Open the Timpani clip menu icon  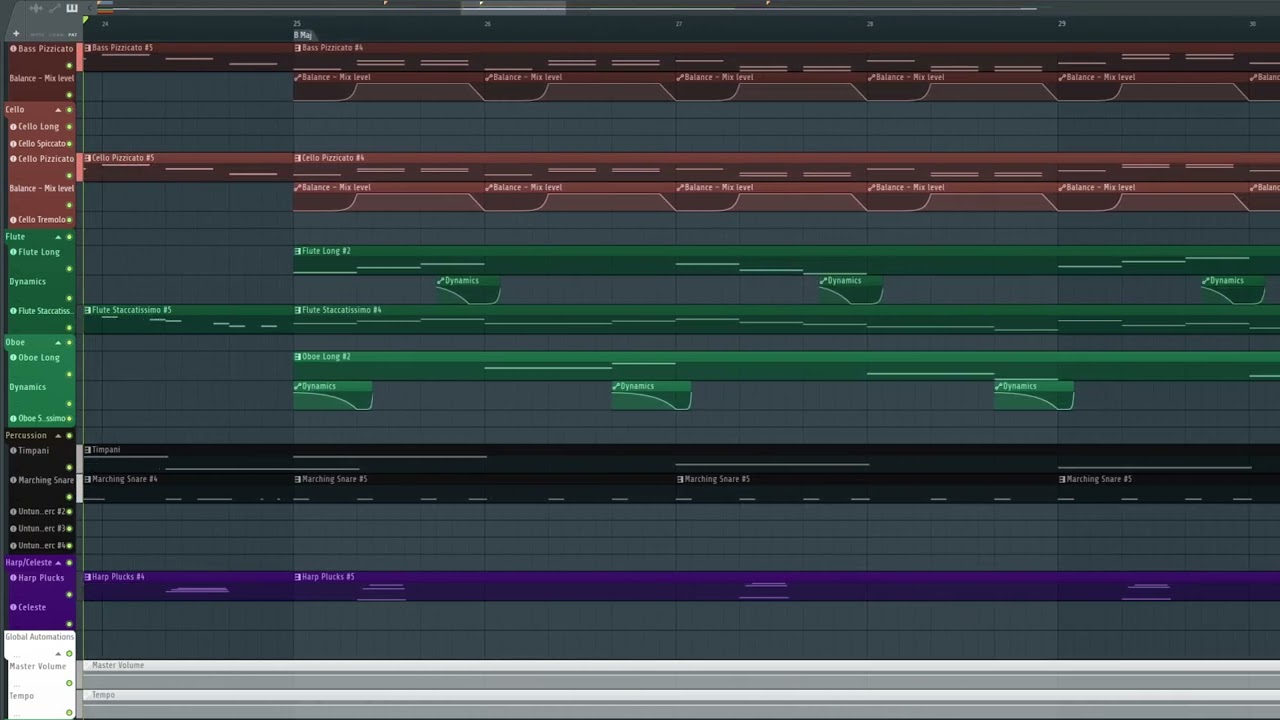(88, 450)
